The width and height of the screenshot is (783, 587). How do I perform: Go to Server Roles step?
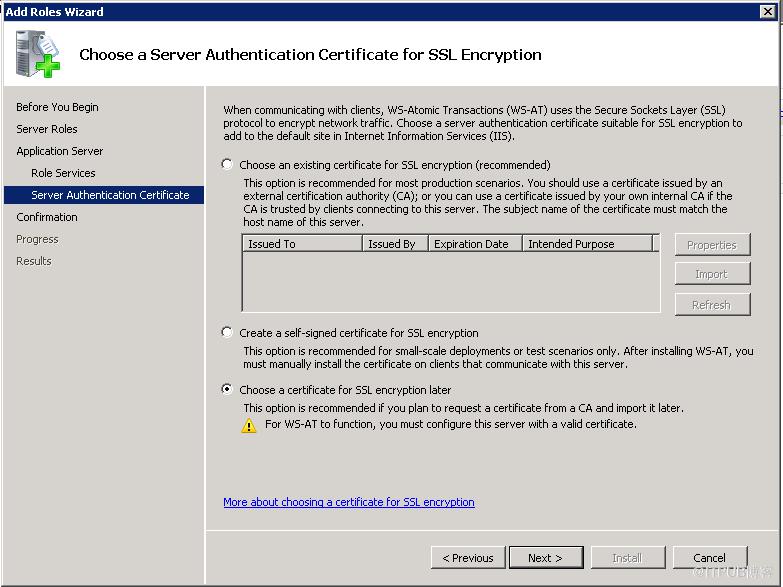tap(47, 129)
